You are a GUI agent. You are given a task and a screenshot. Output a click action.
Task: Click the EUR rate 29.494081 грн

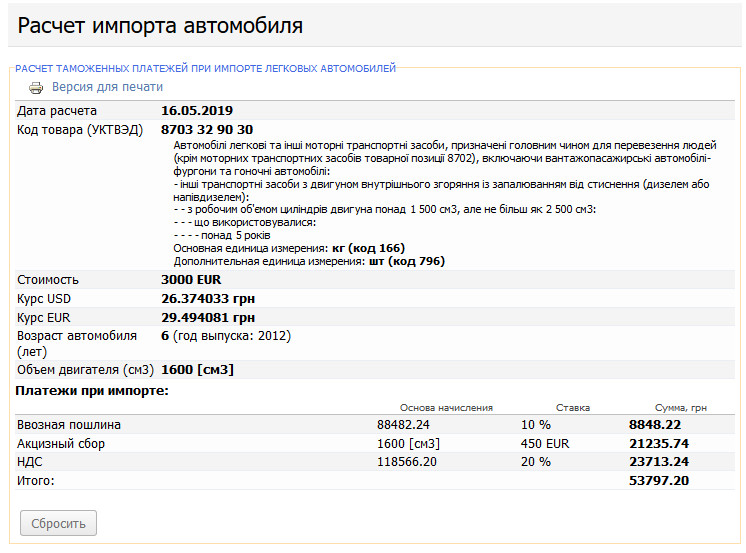coord(208,317)
